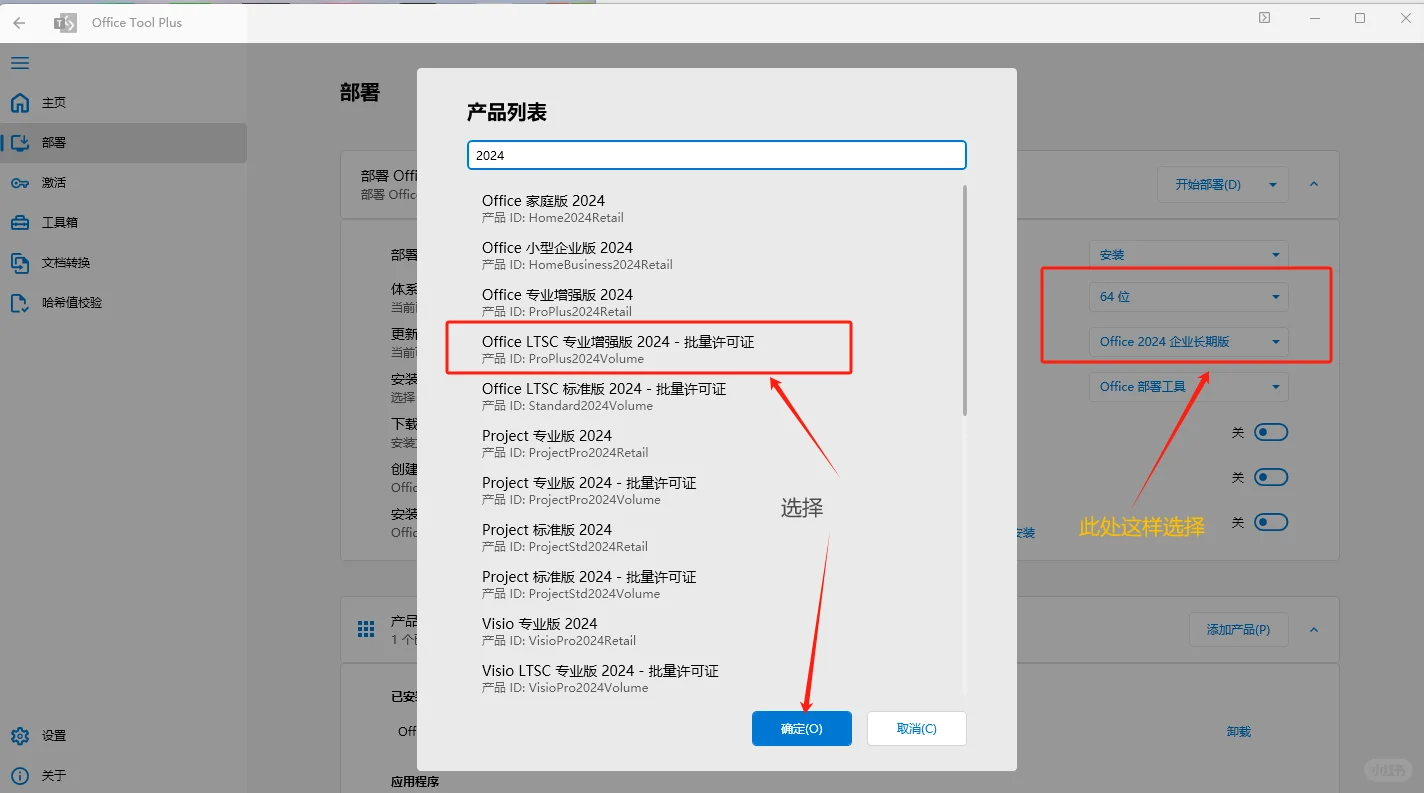Confirm selection with 确定(O) button
This screenshot has width=1424, height=793.
(x=801, y=728)
